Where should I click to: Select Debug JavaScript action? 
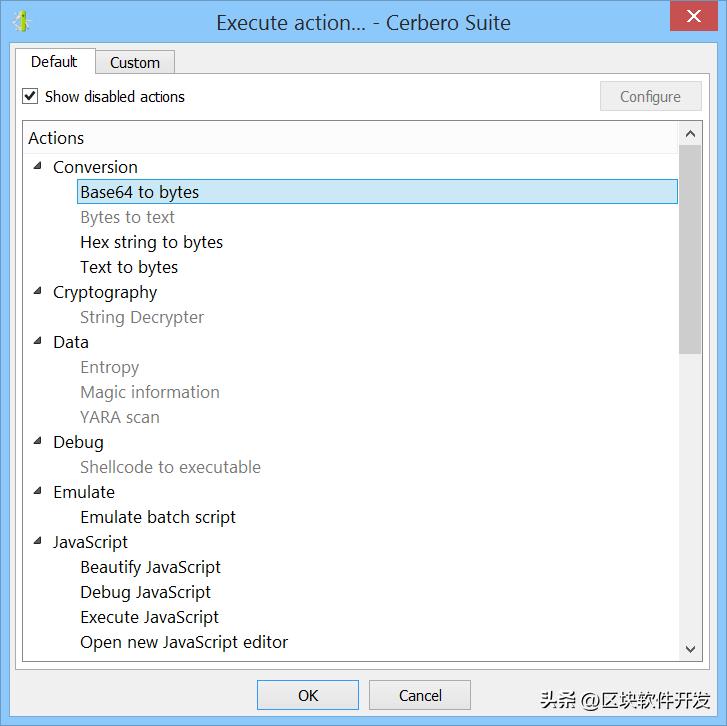[146, 592]
